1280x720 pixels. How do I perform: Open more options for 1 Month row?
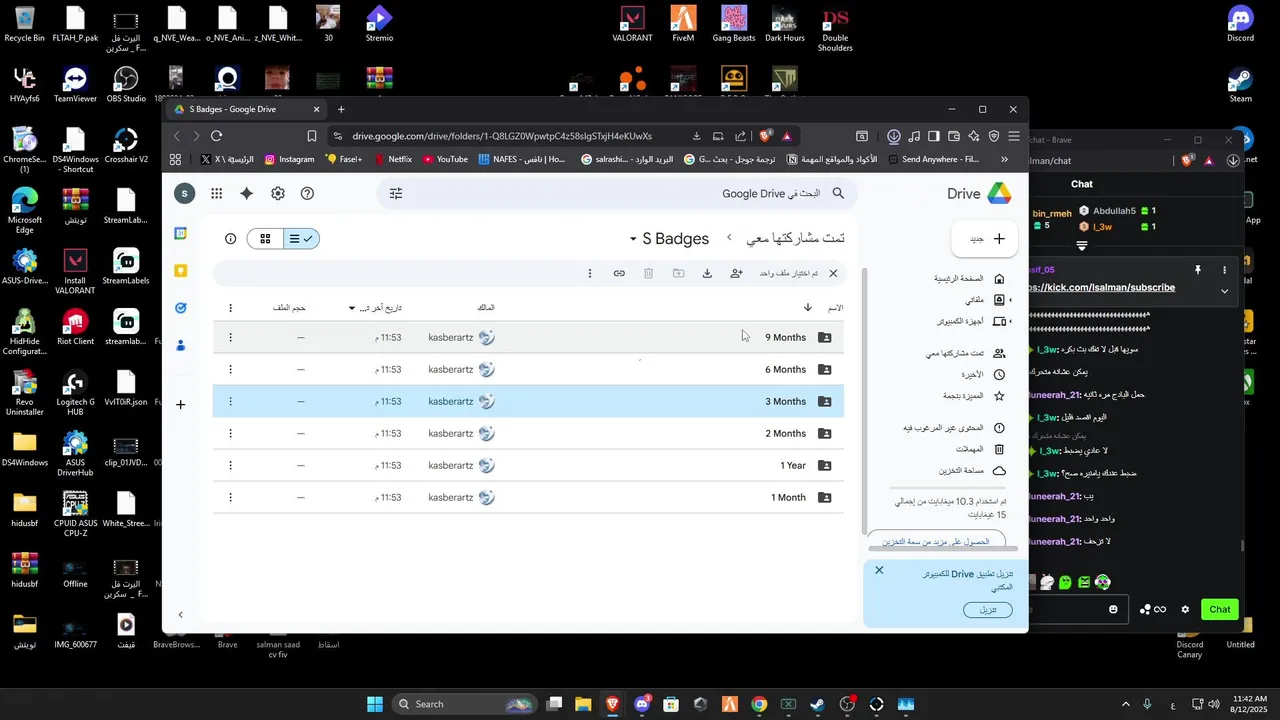click(230, 497)
